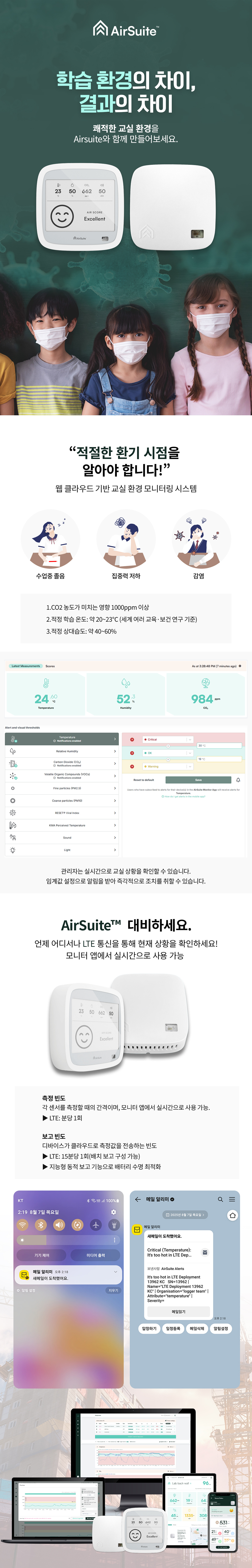Click the Coarse particles (PM10) row icon
The image size is (252, 1568).
tap(13, 800)
